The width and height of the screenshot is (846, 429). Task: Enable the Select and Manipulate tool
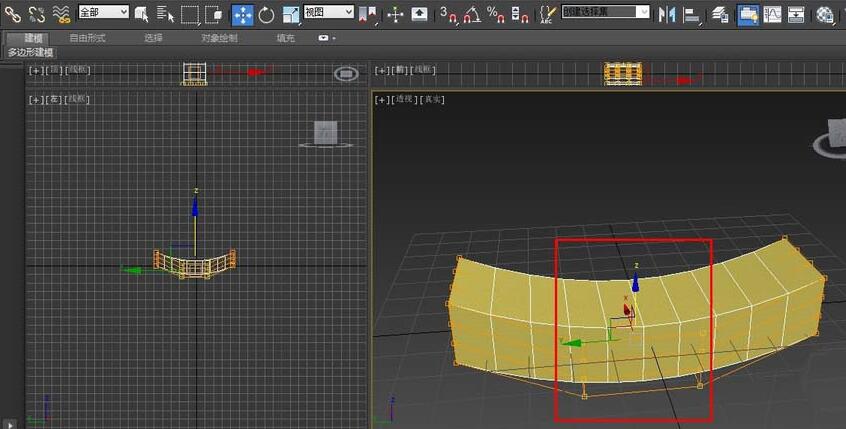click(x=395, y=15)
